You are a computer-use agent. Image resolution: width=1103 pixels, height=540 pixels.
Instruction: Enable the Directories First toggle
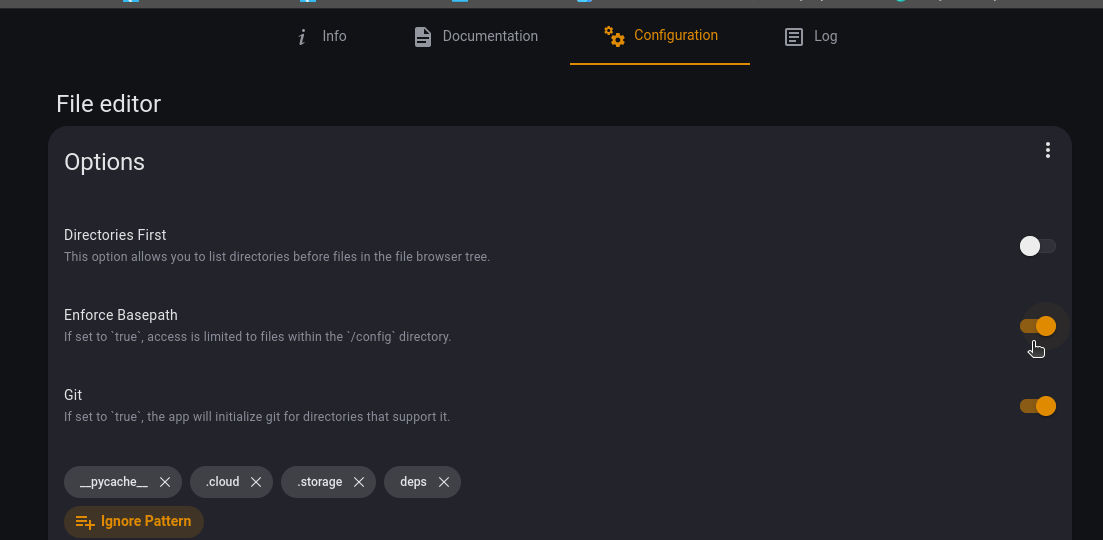[x=1038, y=246]
